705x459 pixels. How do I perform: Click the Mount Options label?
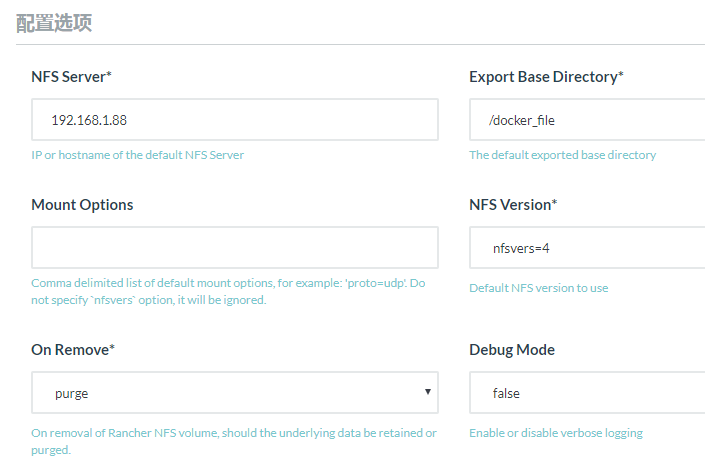(82, 204)
